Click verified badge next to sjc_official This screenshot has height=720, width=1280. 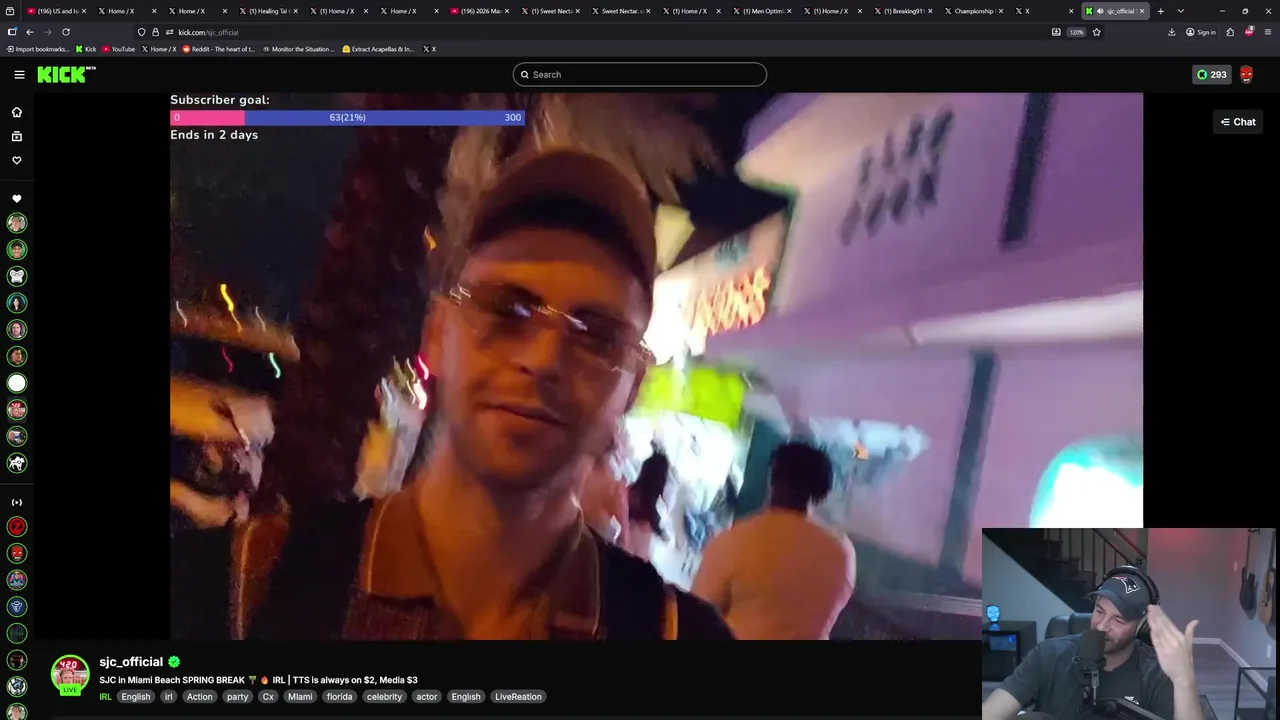tap(174, 662)
